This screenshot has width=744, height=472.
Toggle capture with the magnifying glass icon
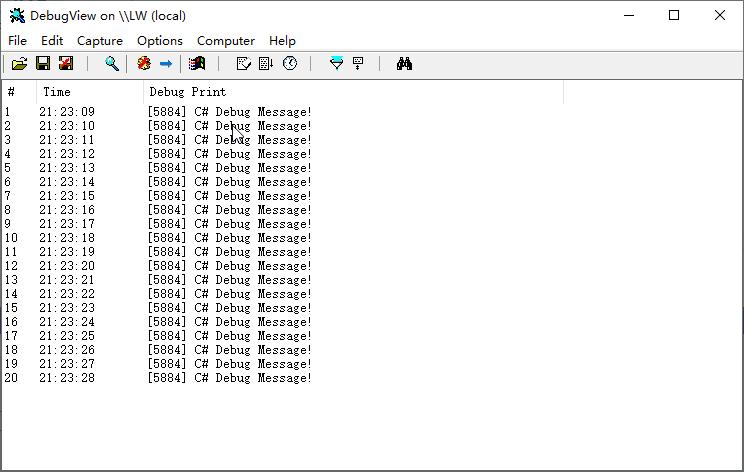[x=112, y=64]
